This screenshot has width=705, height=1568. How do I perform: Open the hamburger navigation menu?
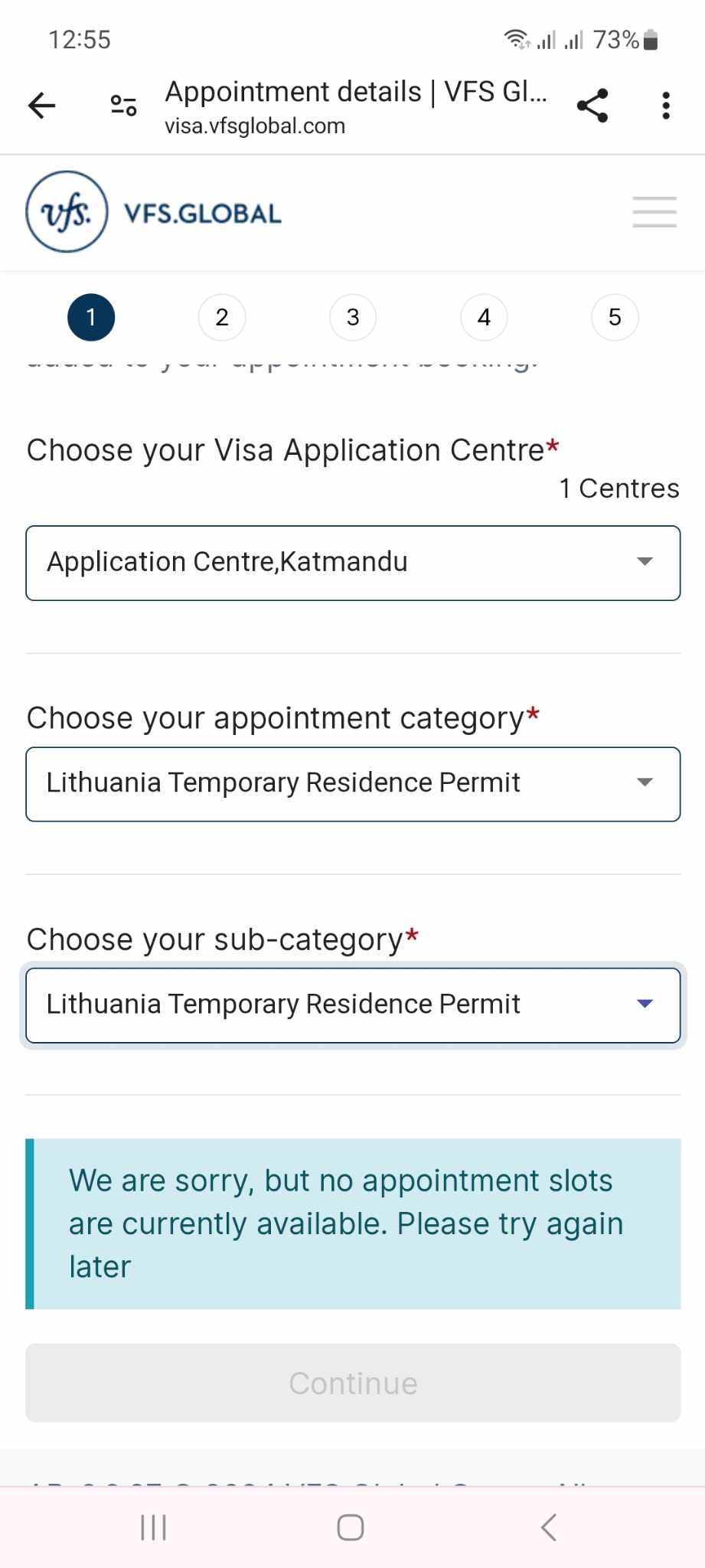[x=654, y=212]
